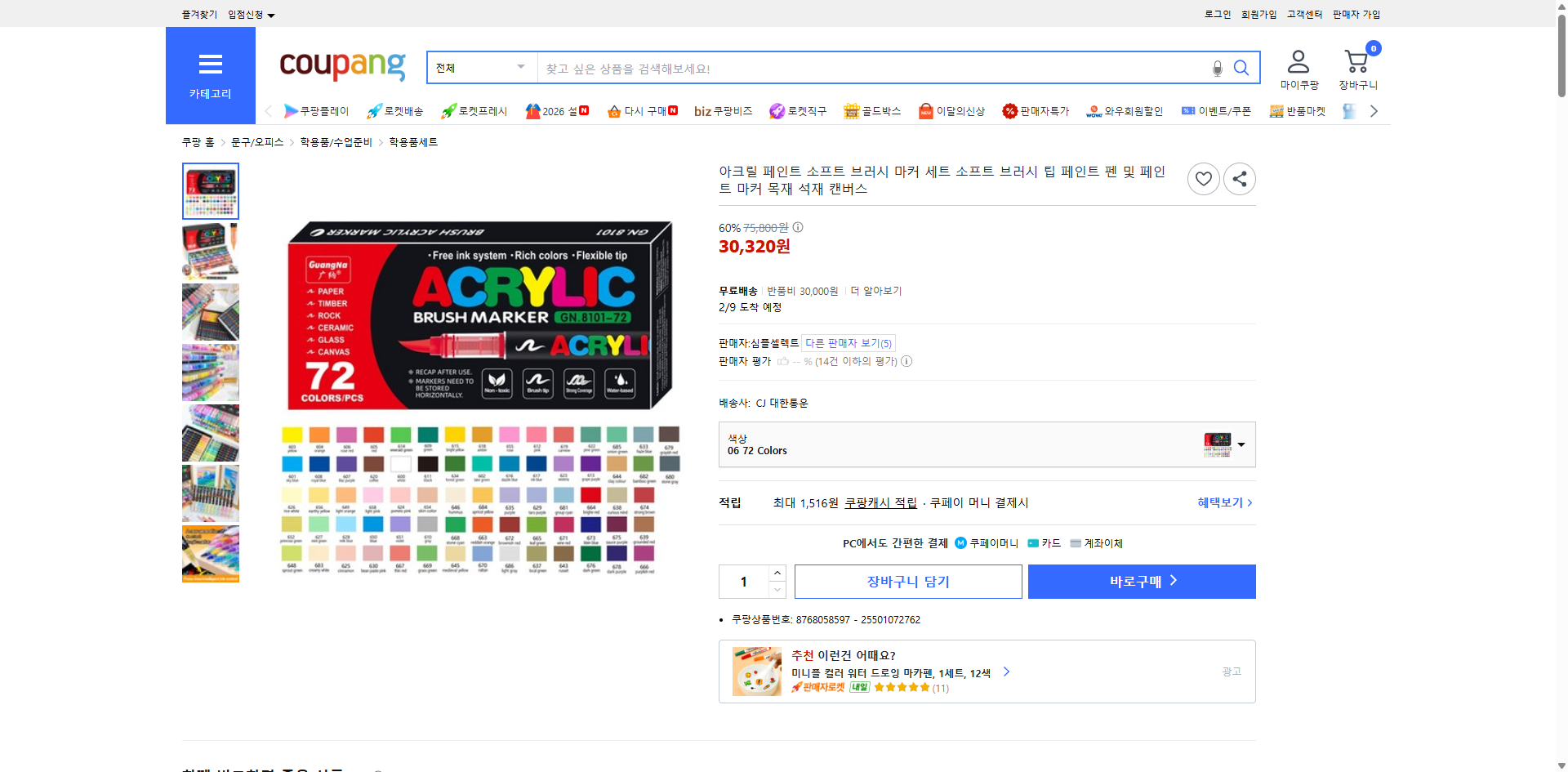The image size is (1568, 772).
Task: Decrease quantity with the down arrow
Action: coord(777,590)
